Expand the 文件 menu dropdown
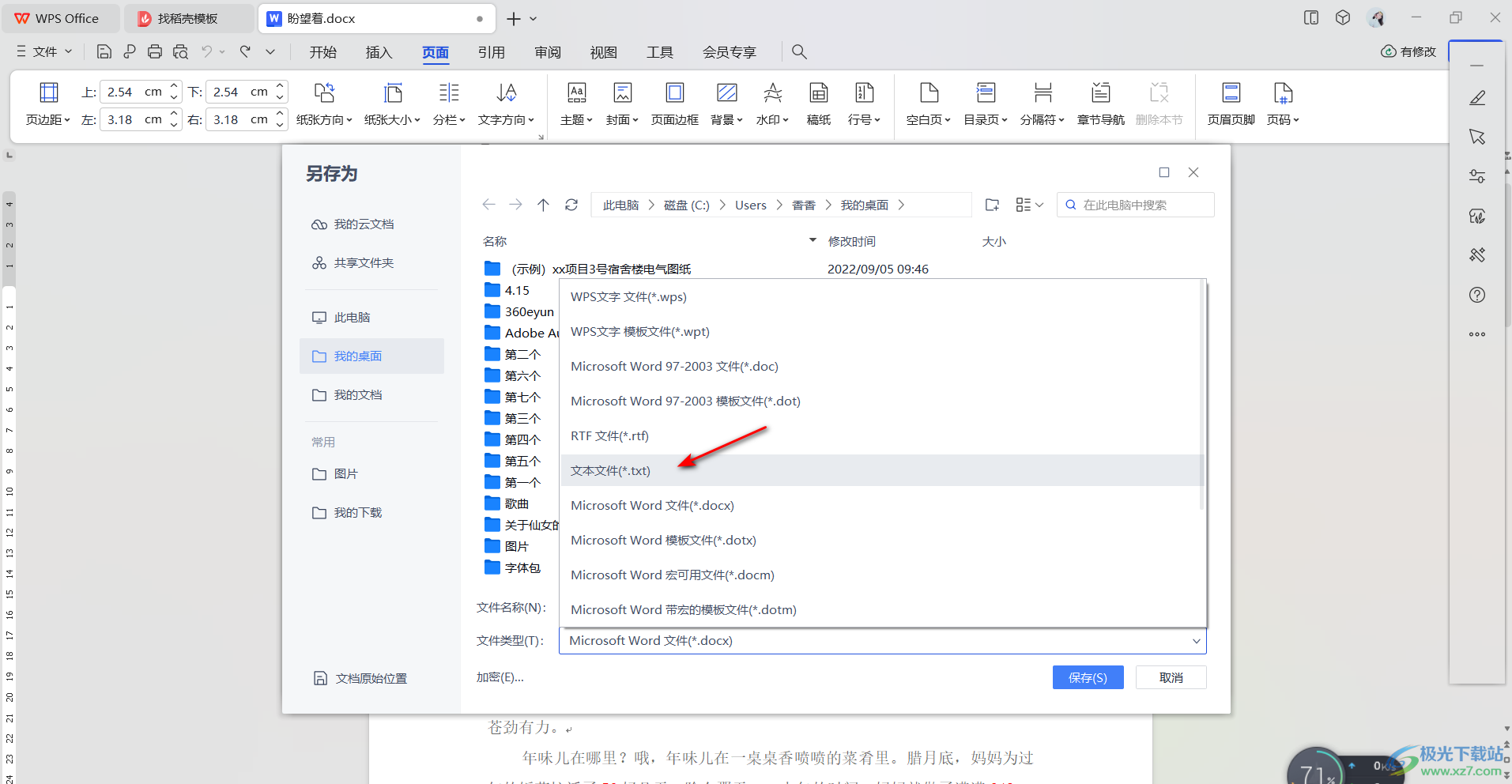 45,51
